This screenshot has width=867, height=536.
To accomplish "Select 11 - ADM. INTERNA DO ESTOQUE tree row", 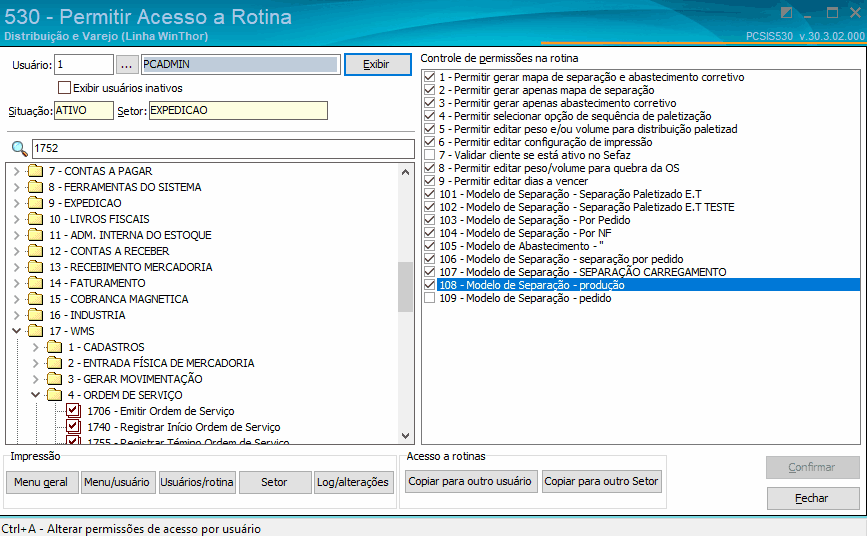I will point(130,235).
